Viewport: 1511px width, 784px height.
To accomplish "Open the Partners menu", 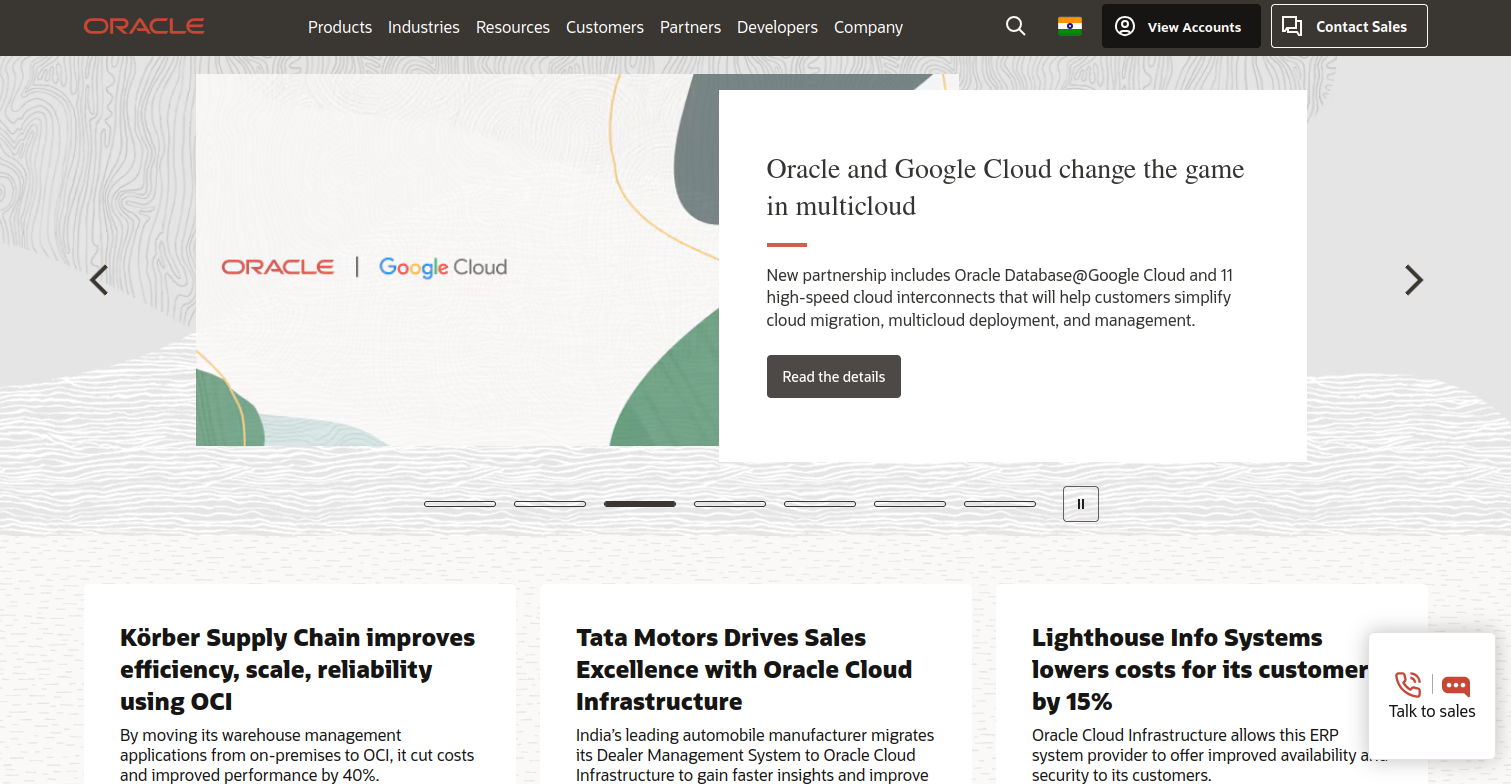I will (690, 28).
